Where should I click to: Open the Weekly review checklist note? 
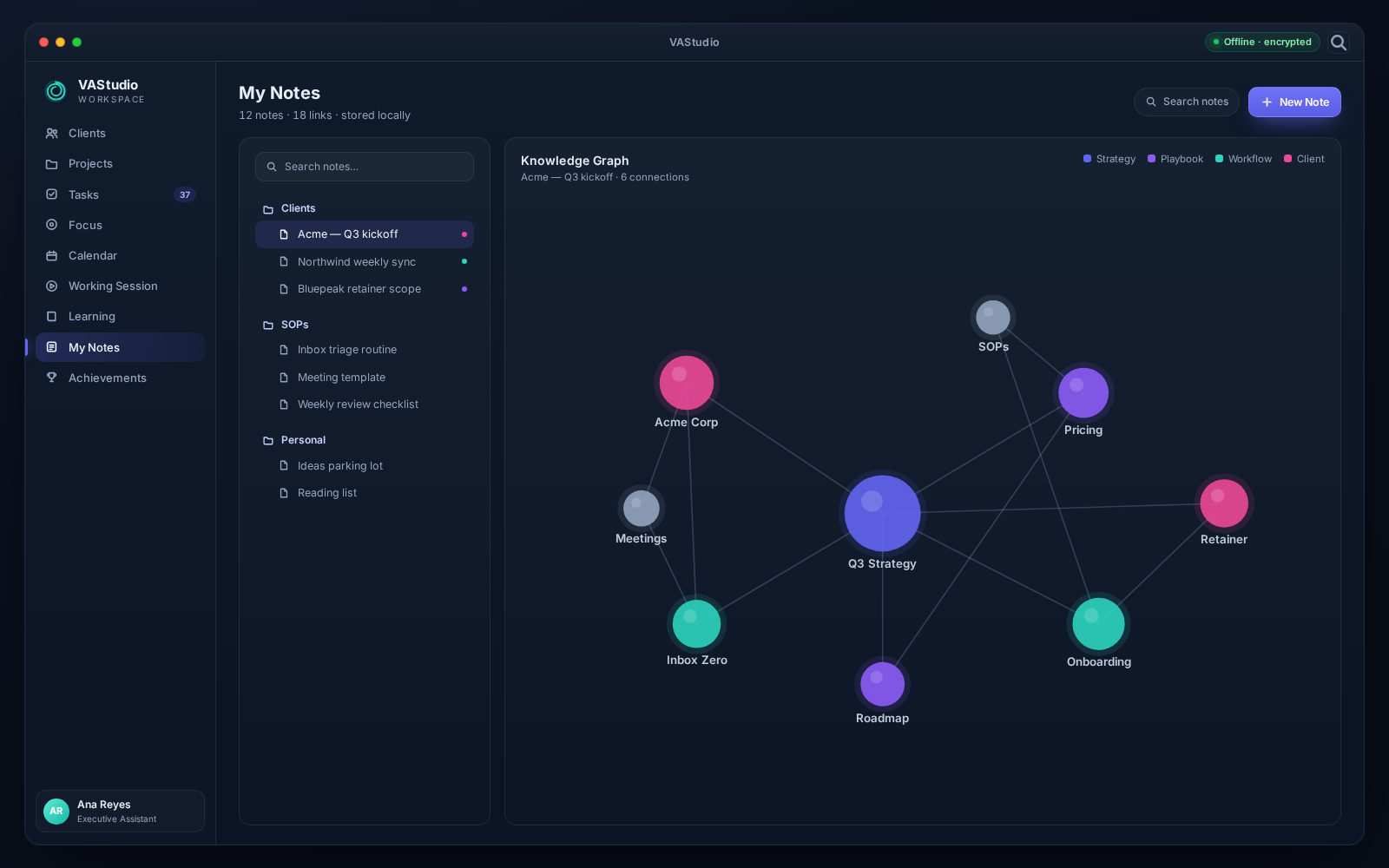[365, 404]
